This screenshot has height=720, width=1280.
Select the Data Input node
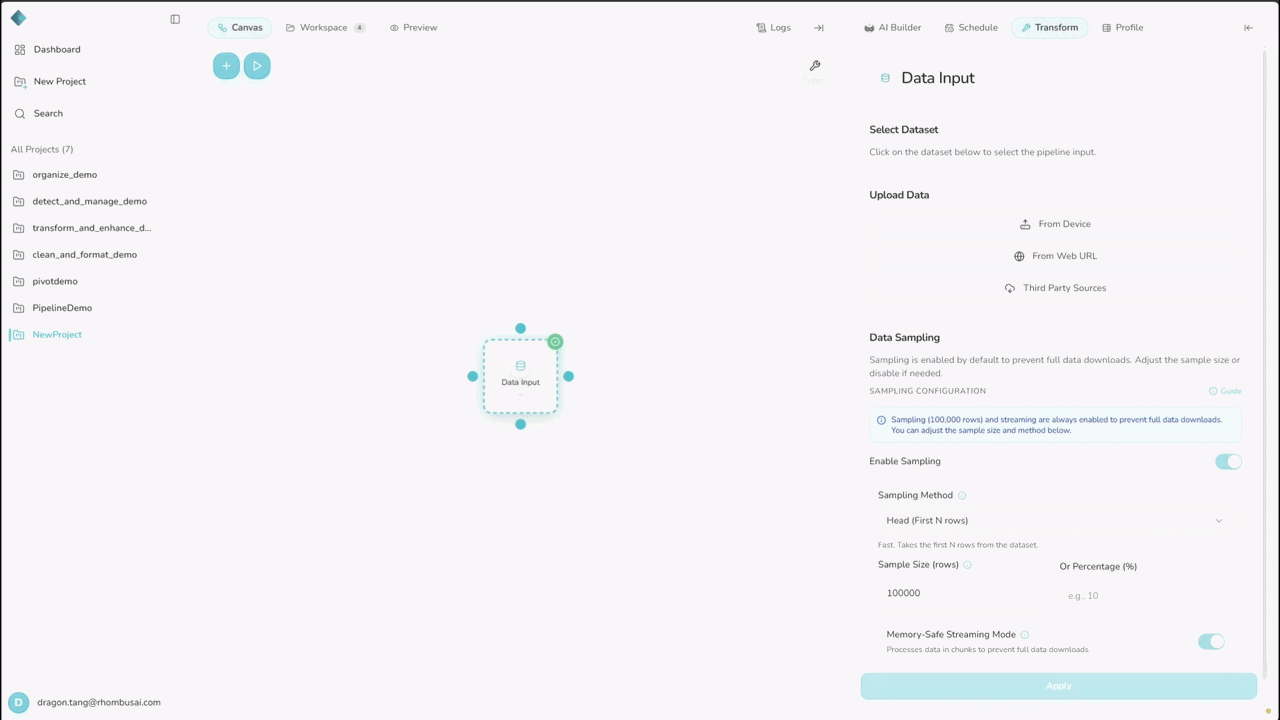pyautogui.click(x=520, y=376)
